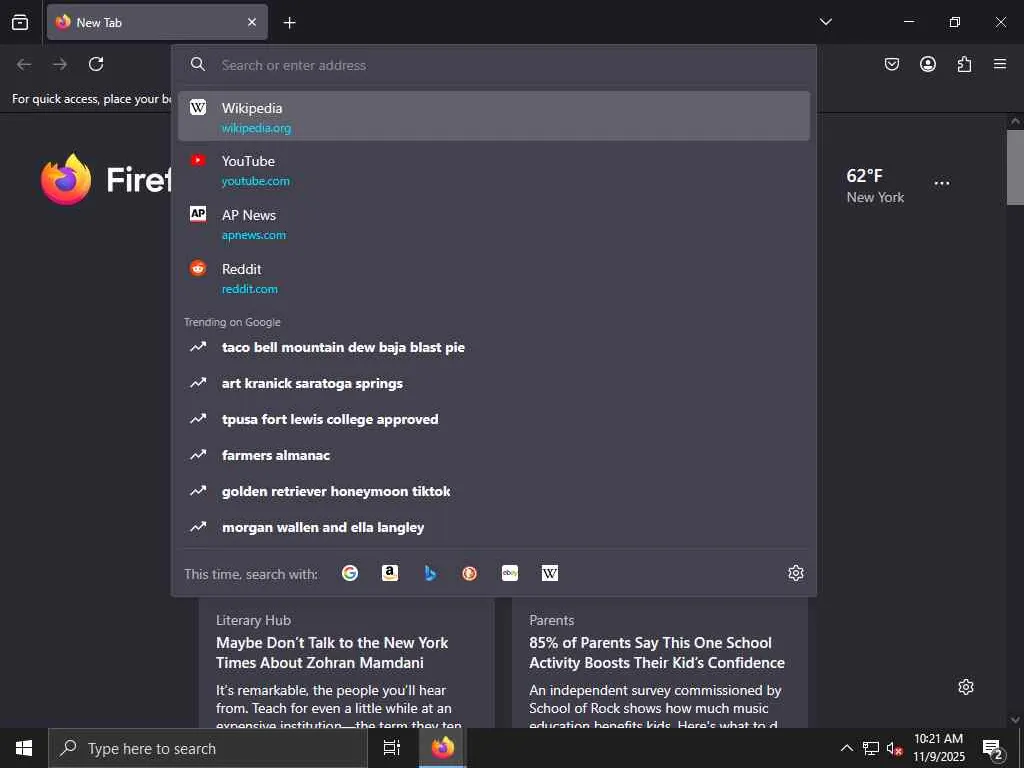Screen dimensions: 1024x768
Task: Close the New Tab tab
Action: [x=252, y=22]
